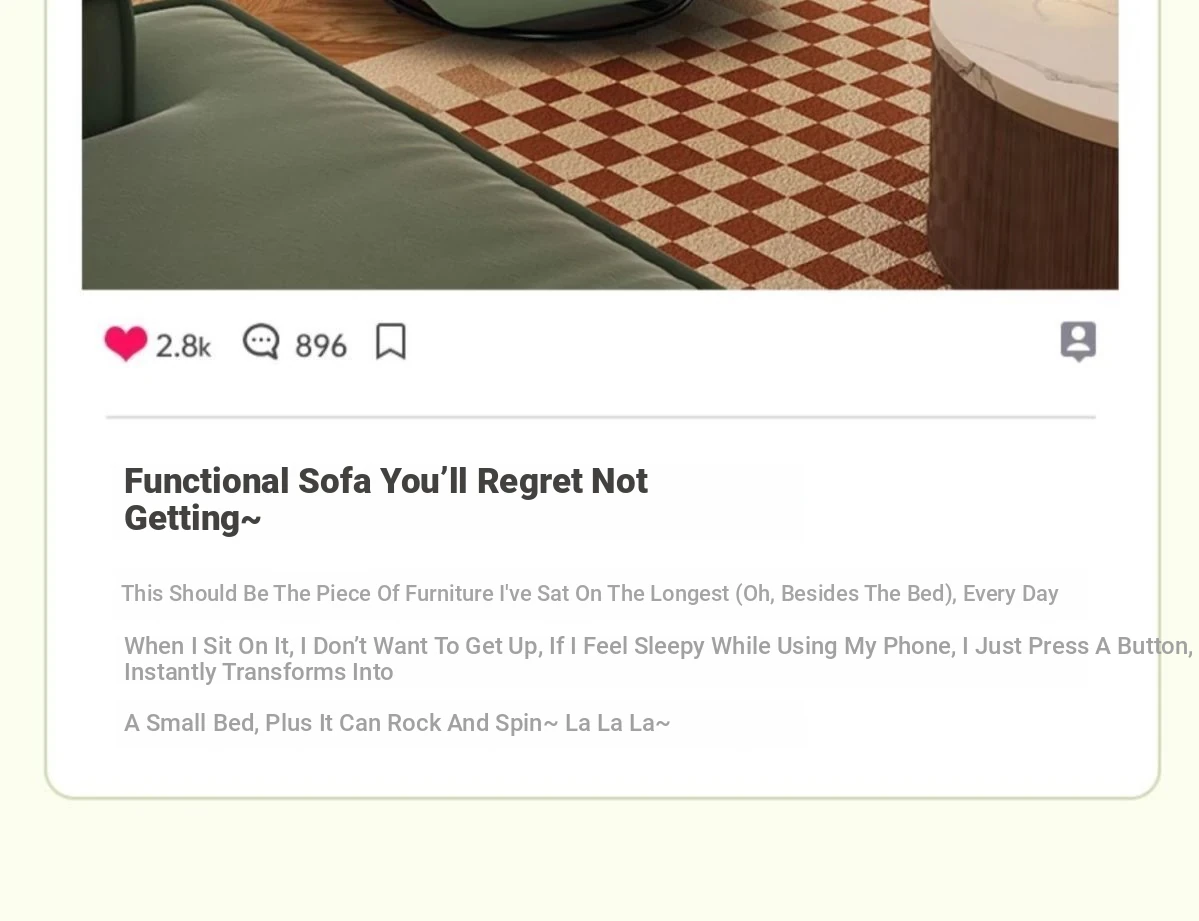
Task: Open comments via the speech bubble icon
Action: click(x=262, y=341)
